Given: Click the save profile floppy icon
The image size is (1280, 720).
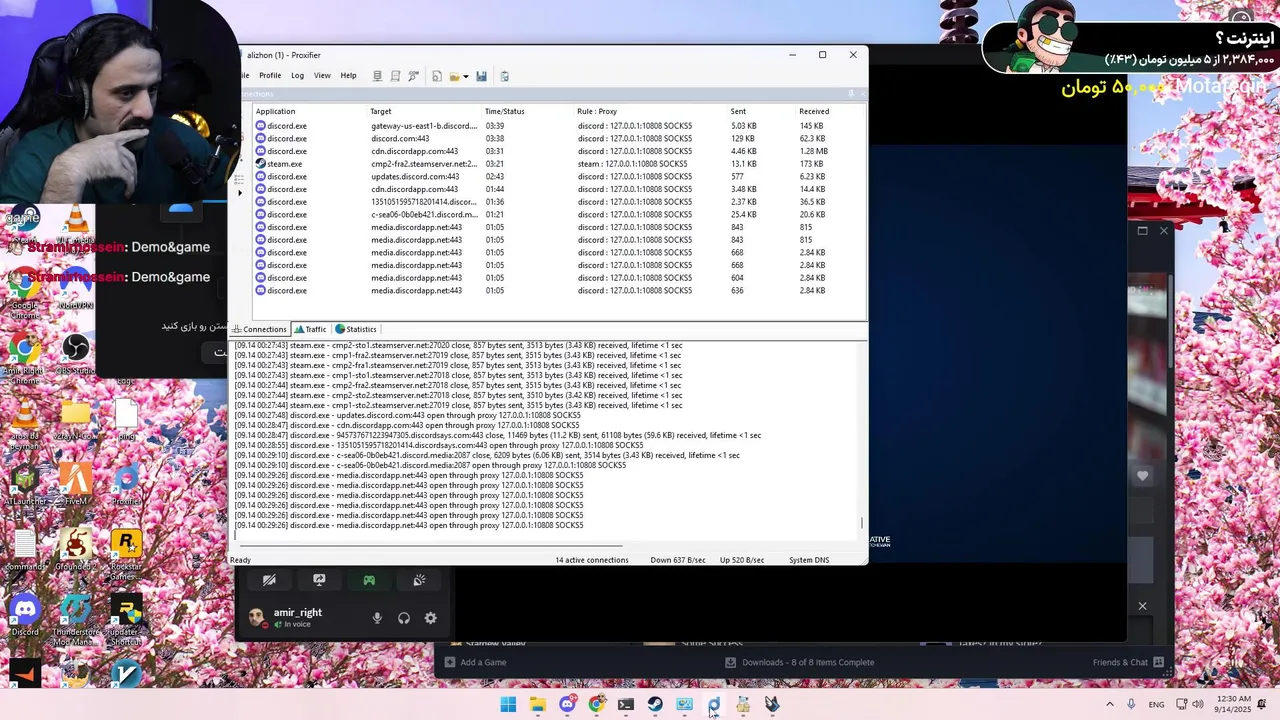Looking at the screenshot, I should click(x=481, y=76).
